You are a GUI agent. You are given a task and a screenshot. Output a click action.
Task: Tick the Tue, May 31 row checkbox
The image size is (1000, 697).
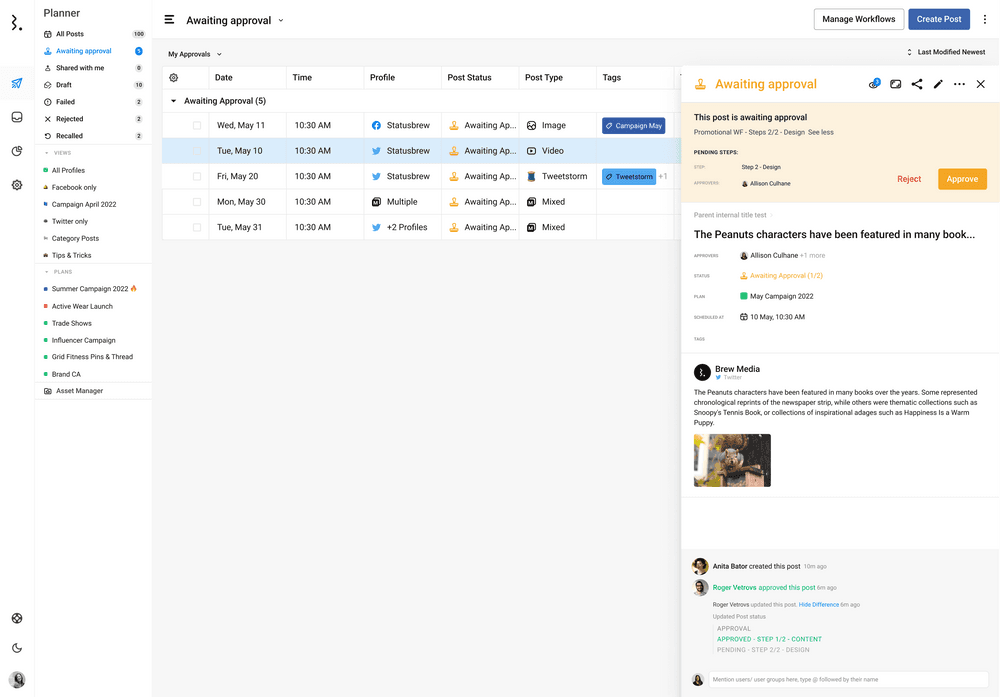click(x=197, y=228)
